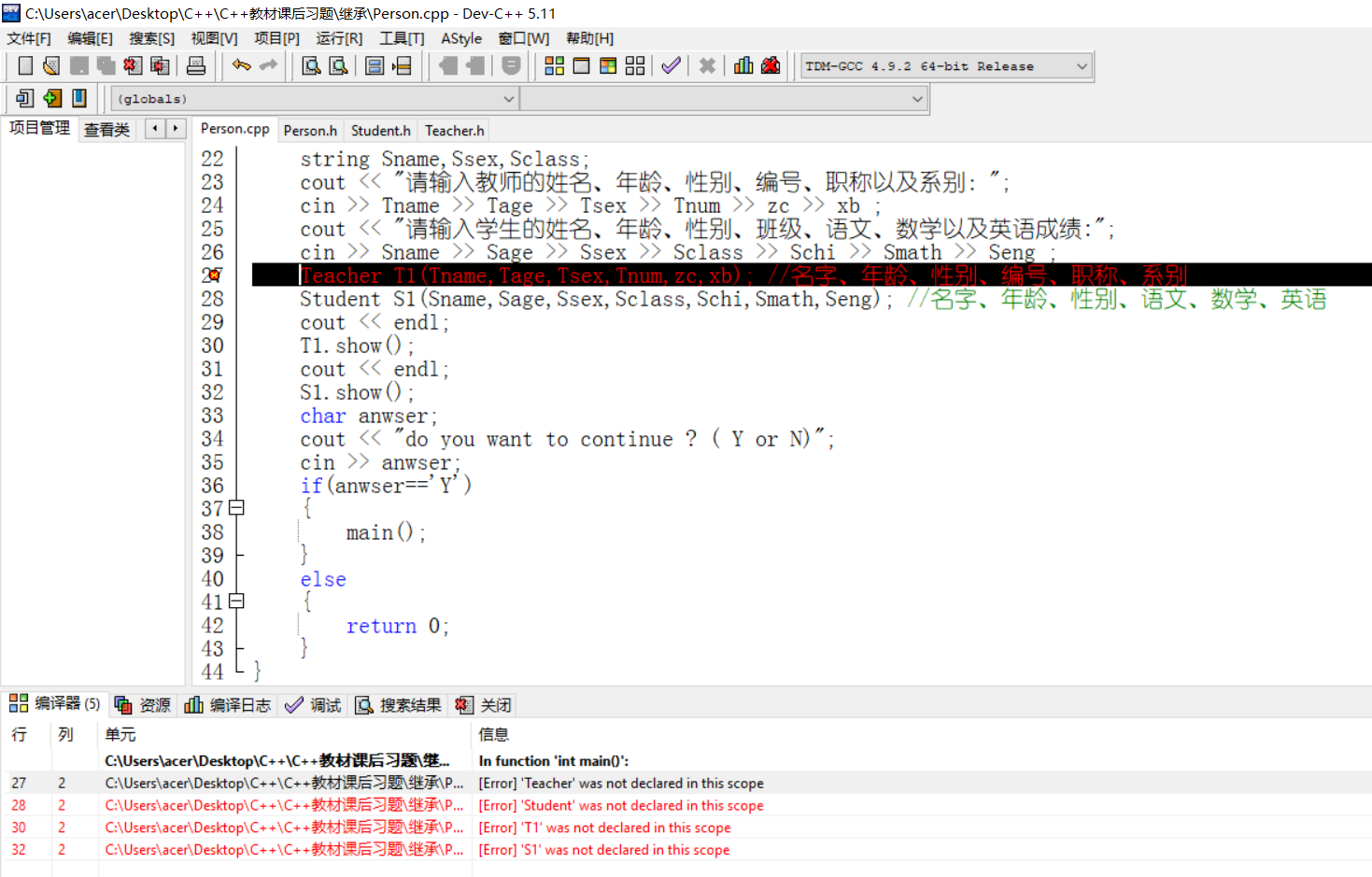The image size is (1372, 877).
Task: Click the Delete profiling information icon
Action: pyautogui.click(x=771, y=65)
